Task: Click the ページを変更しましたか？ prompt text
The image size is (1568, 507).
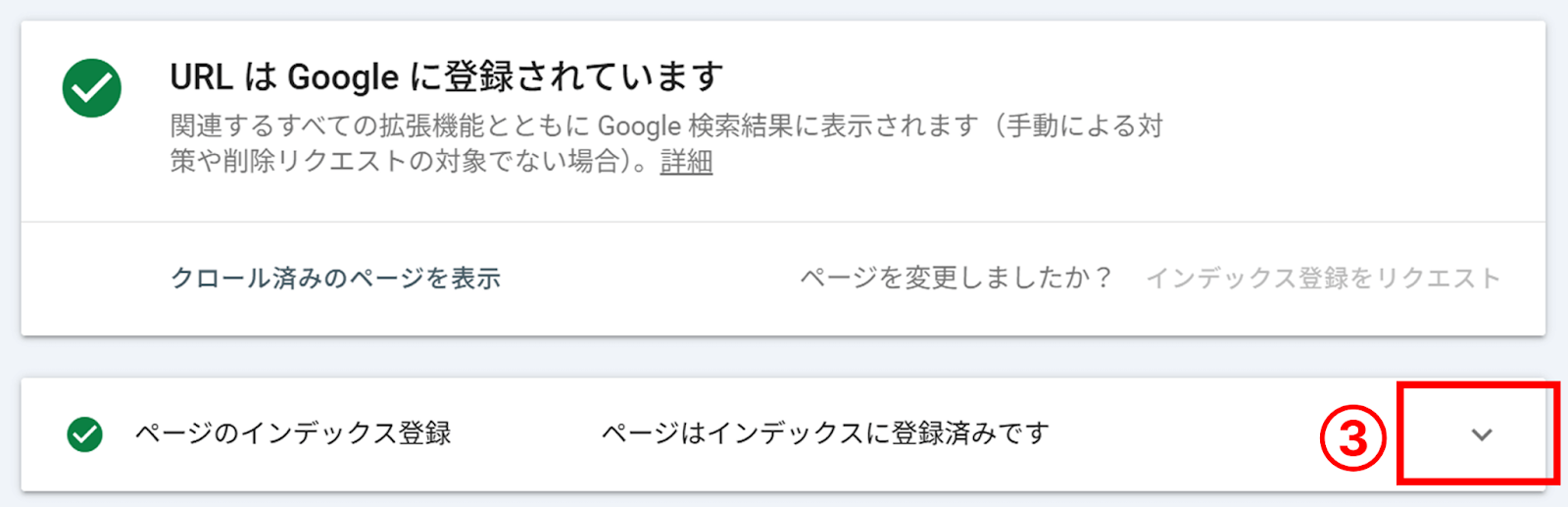Action: 955,279
